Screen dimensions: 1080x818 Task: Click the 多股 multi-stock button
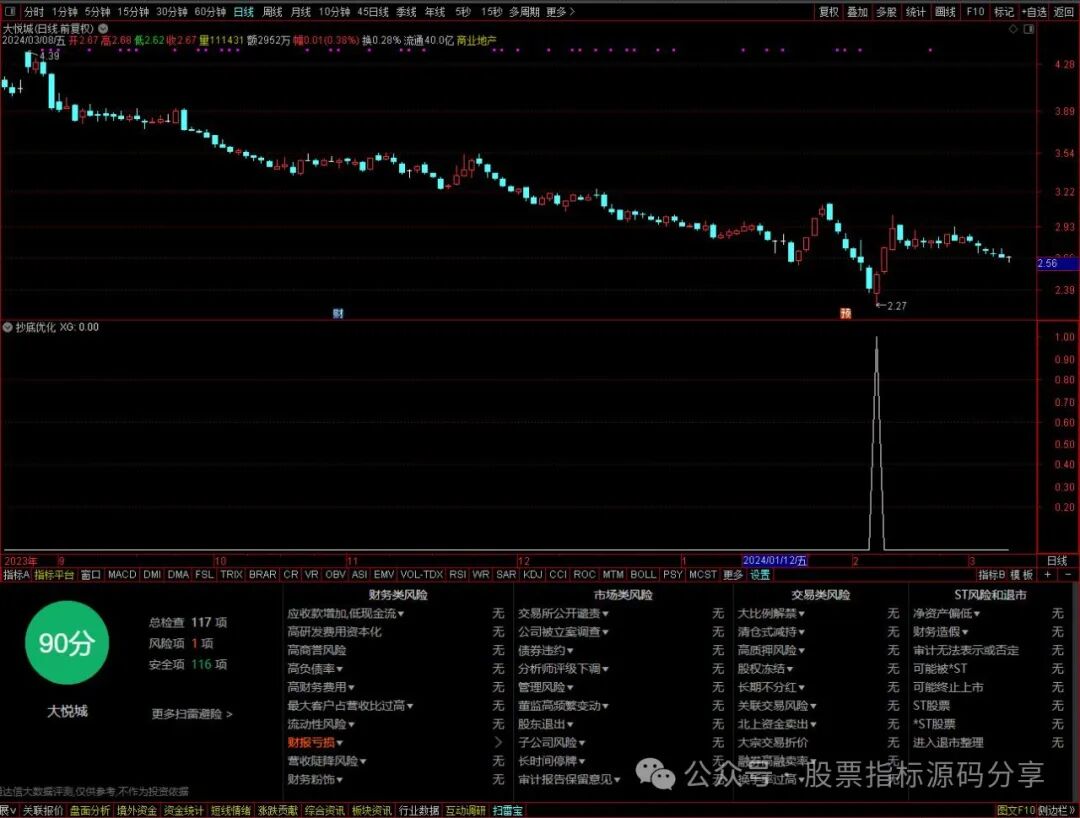coord(886,12)
